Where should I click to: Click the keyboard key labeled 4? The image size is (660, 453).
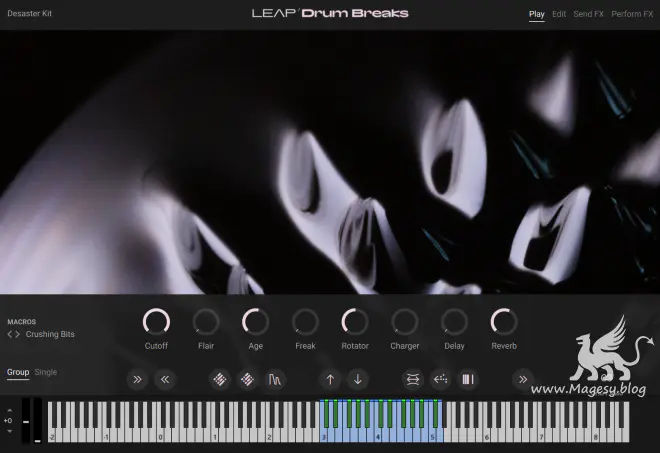click(x=378, y=436)
